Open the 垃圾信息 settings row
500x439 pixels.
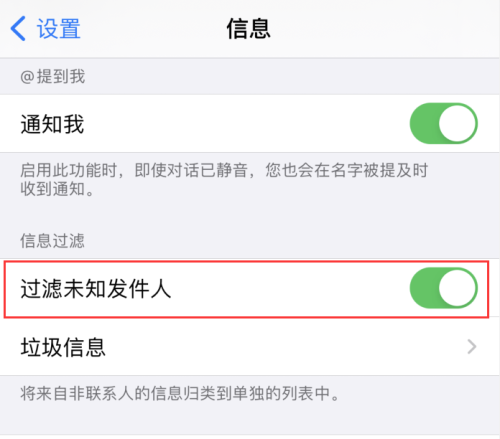pyautogui.click(x=250, y=347)
